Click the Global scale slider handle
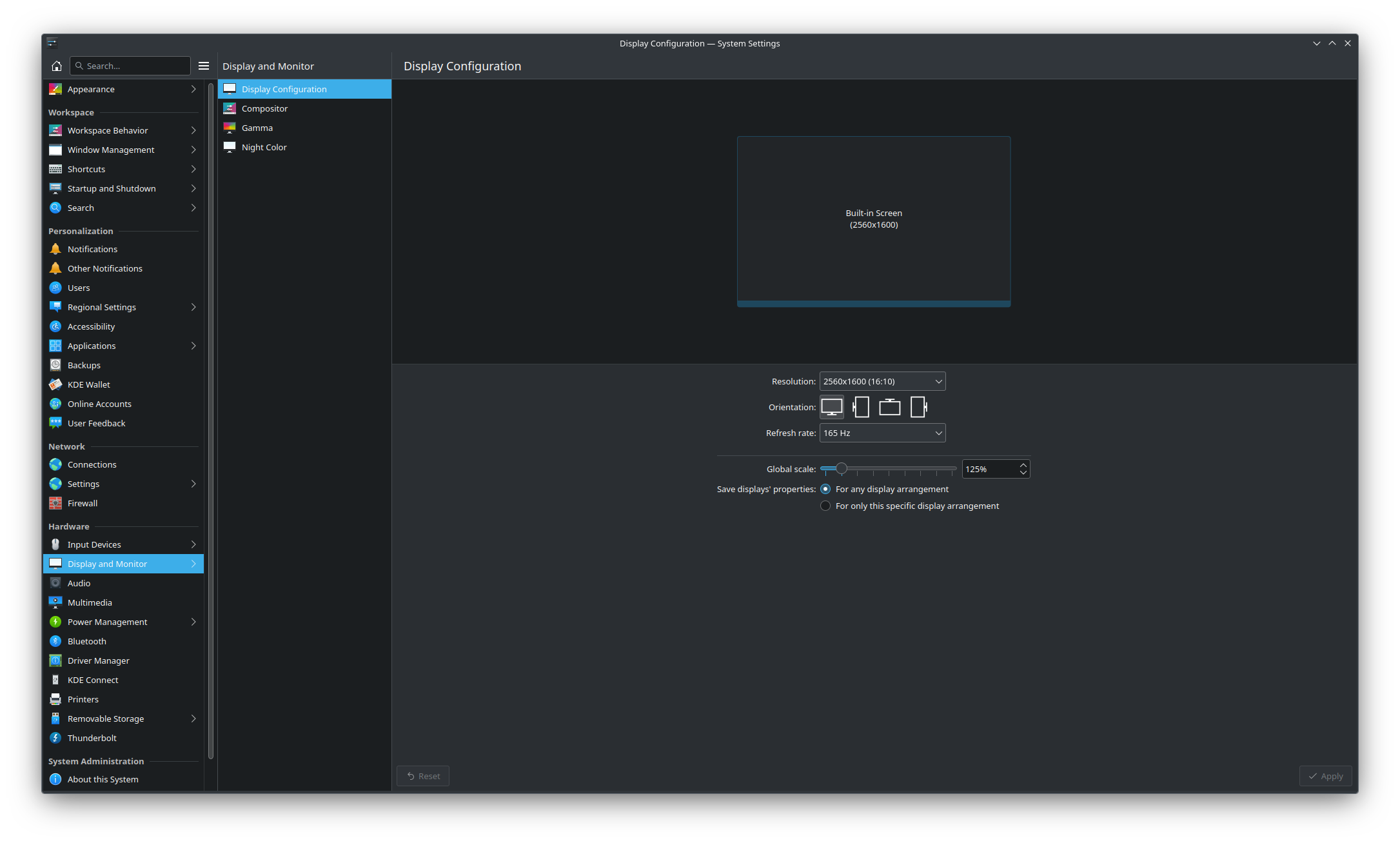 [x=842, y=468]
